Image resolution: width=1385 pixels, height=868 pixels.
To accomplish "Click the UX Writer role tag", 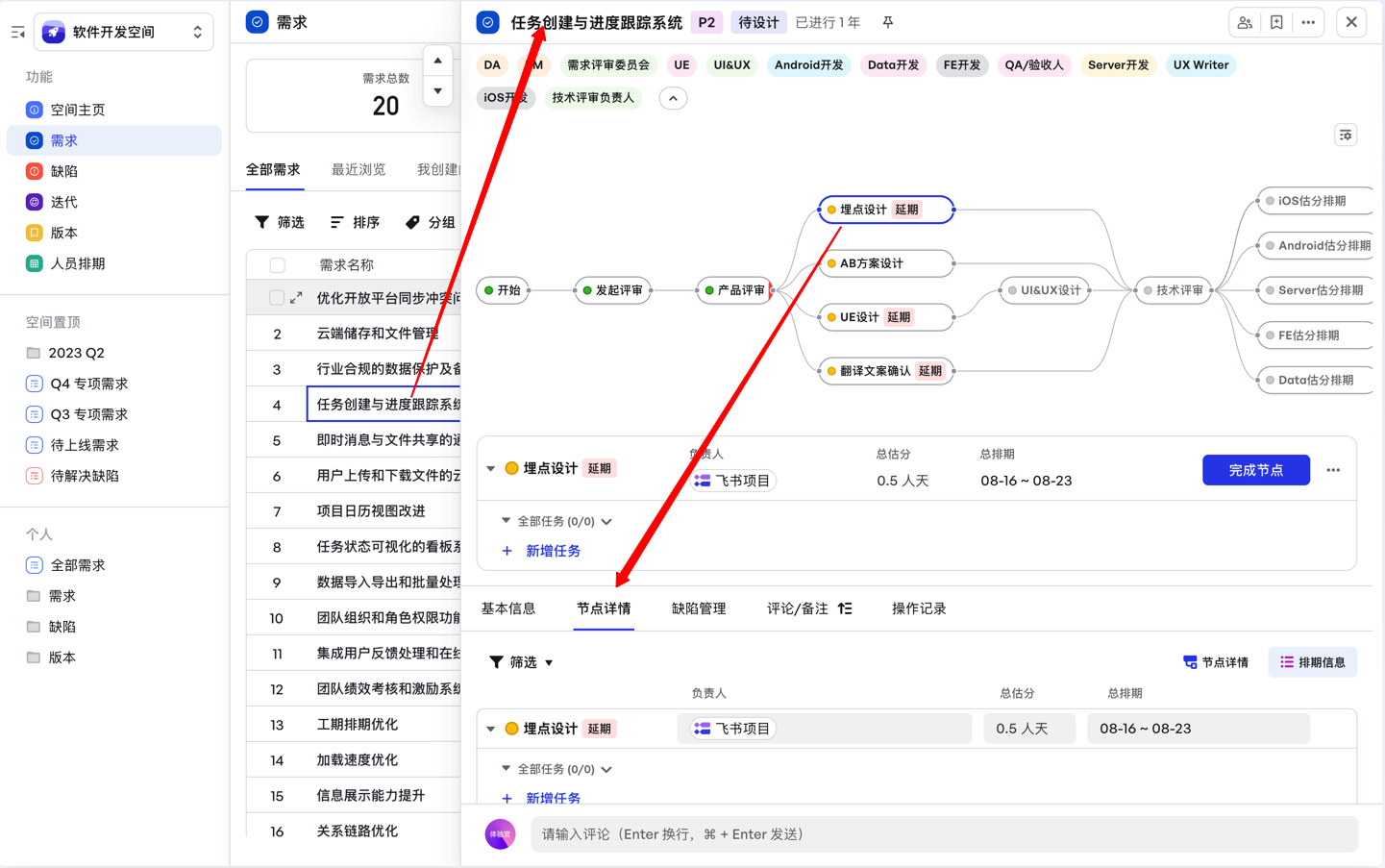I will (1200, 65).
